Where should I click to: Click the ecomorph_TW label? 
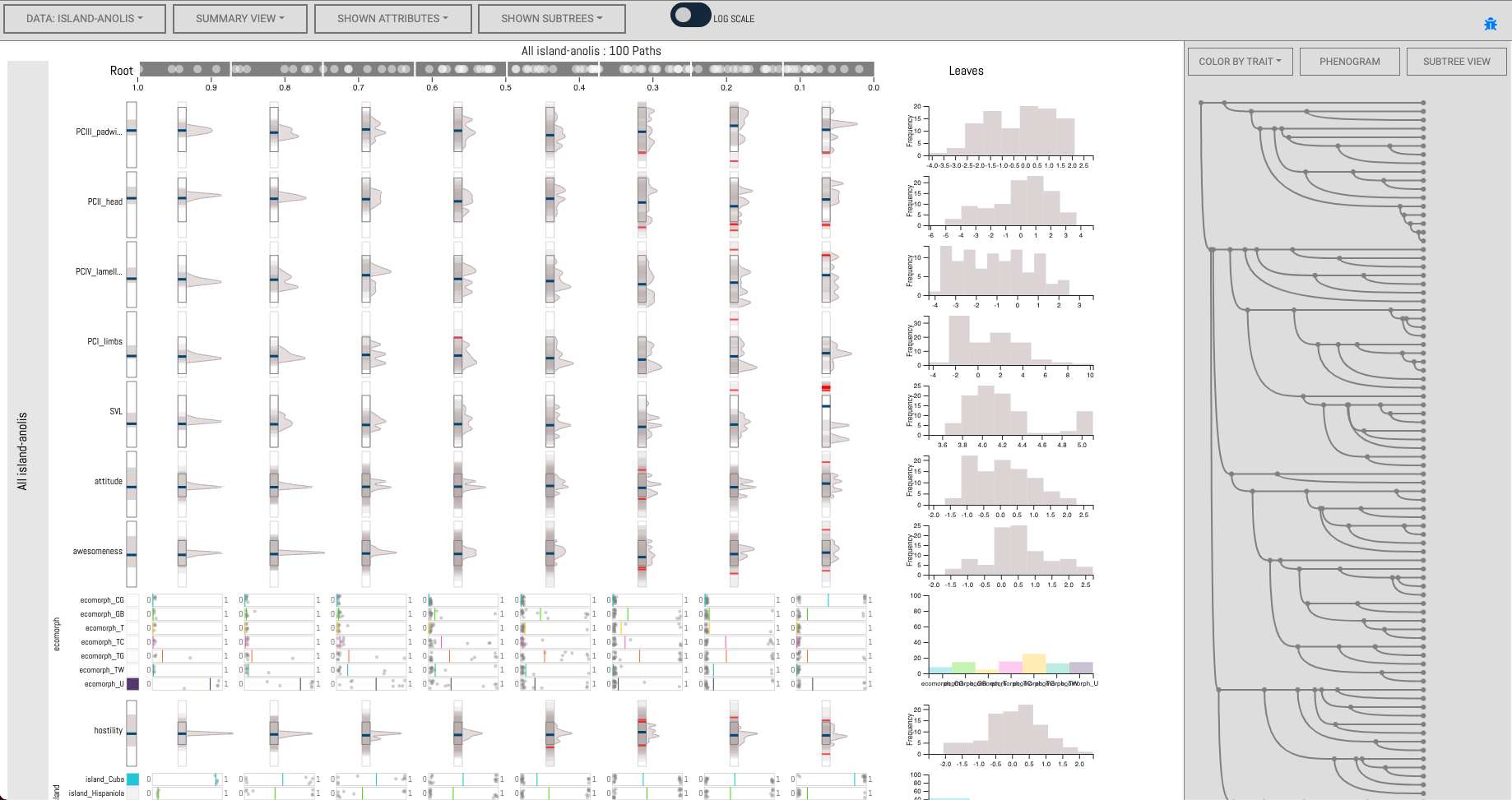point(102,670)
